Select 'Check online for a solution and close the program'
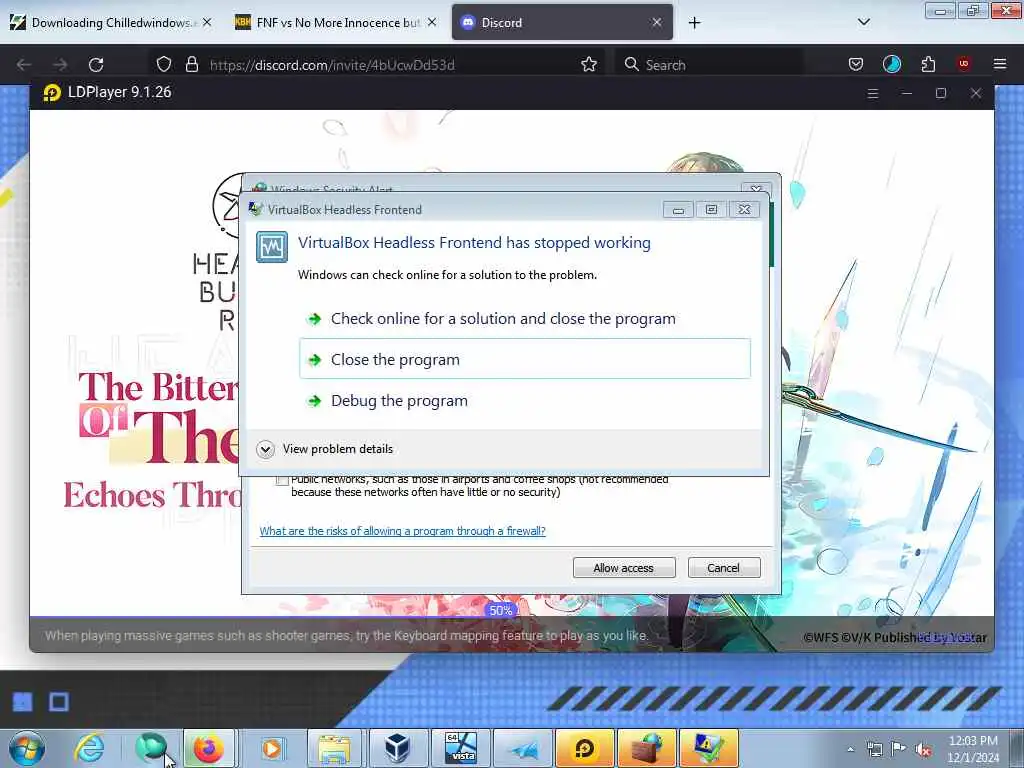This screenshot has width=1024, height=768. coord(503,319)
